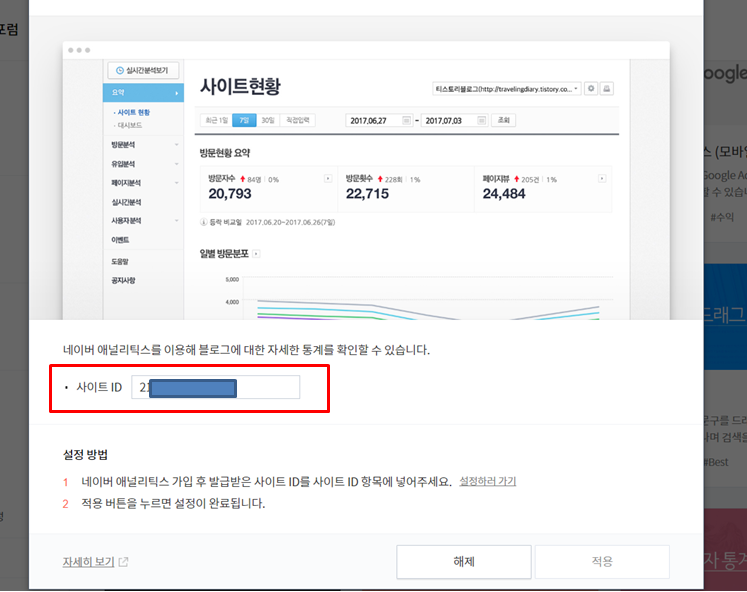Open 사이트 현황 submenu item

point(132,112)
